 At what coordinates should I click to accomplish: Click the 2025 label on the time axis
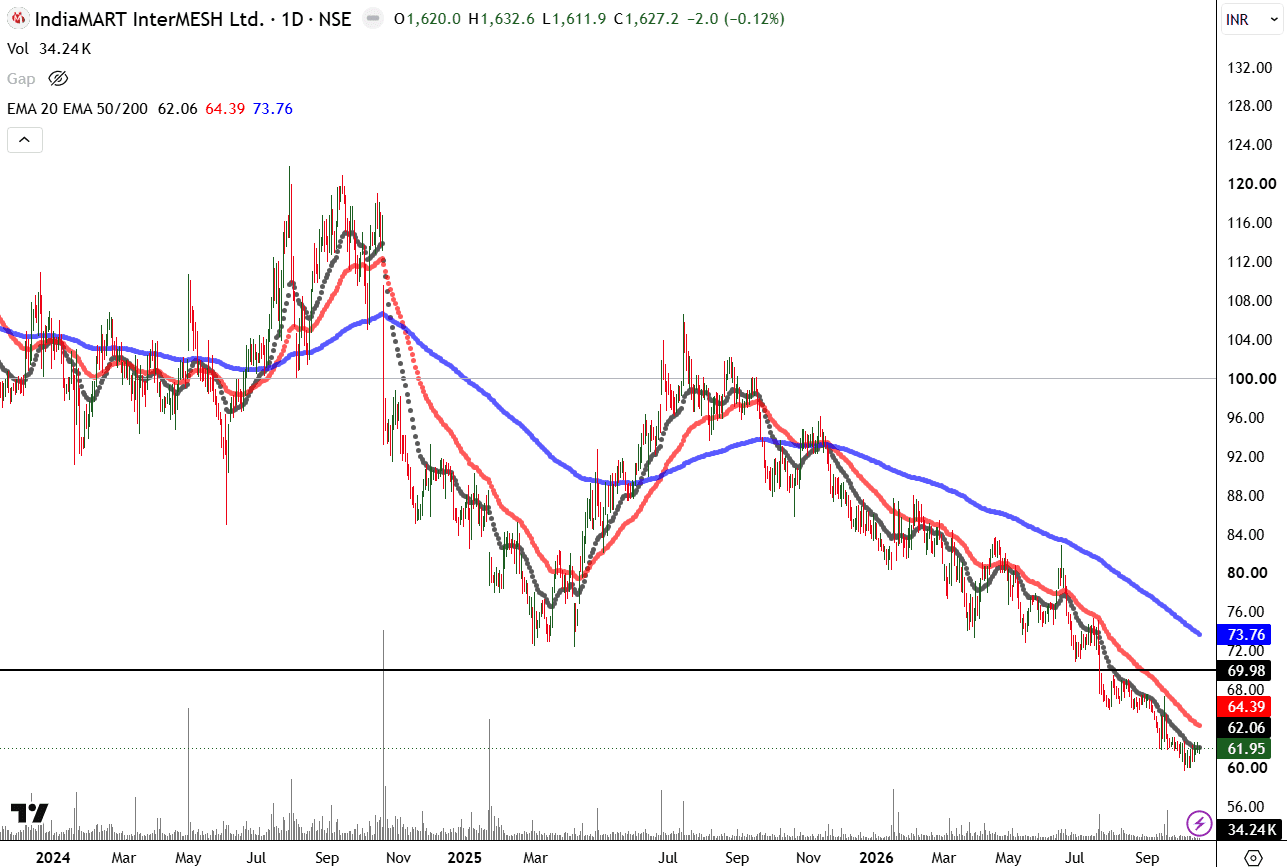(465, 857)
